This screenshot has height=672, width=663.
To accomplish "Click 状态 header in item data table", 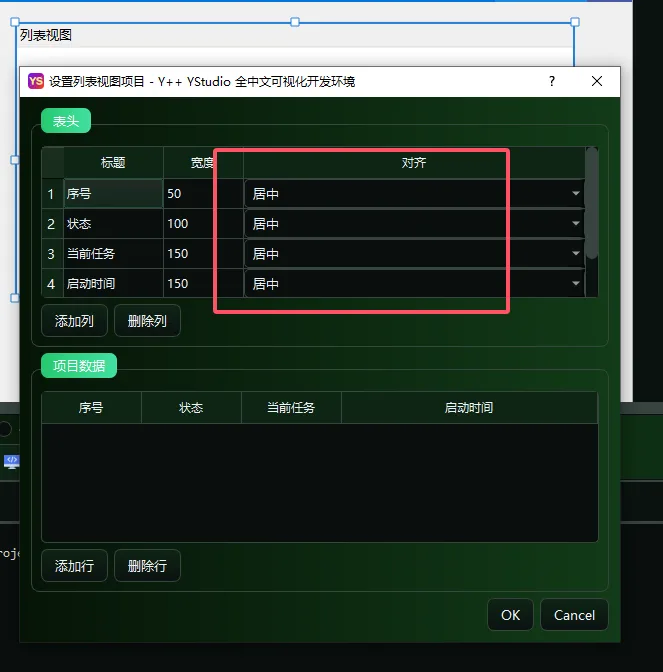I will coord(191,407).
